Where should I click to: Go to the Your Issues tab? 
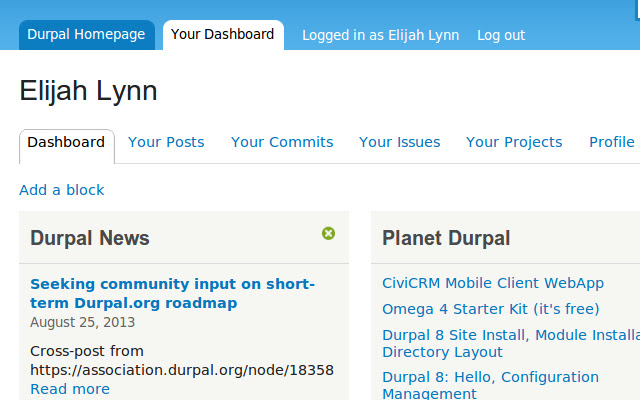[x=400, y=142]
